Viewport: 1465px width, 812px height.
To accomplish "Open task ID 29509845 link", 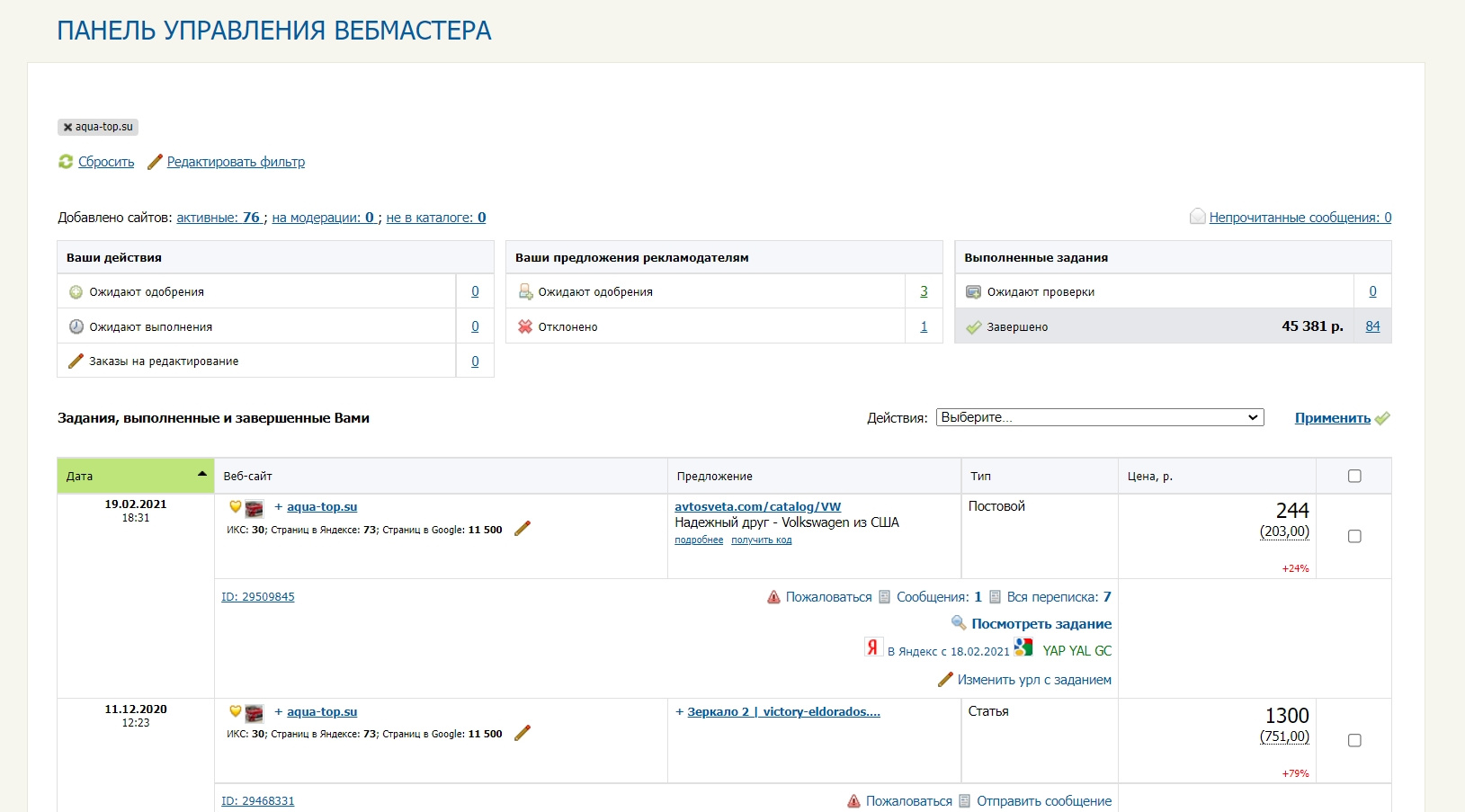I will [x=258, y=597].
